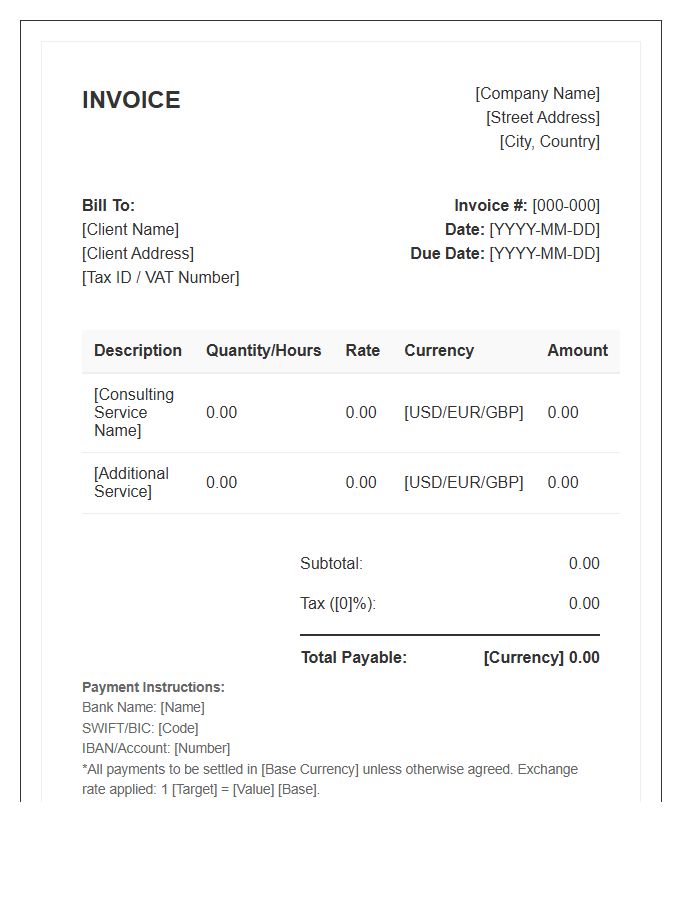Click the exchange rate [Target] = [Value] line

click(x=201, y=790)
